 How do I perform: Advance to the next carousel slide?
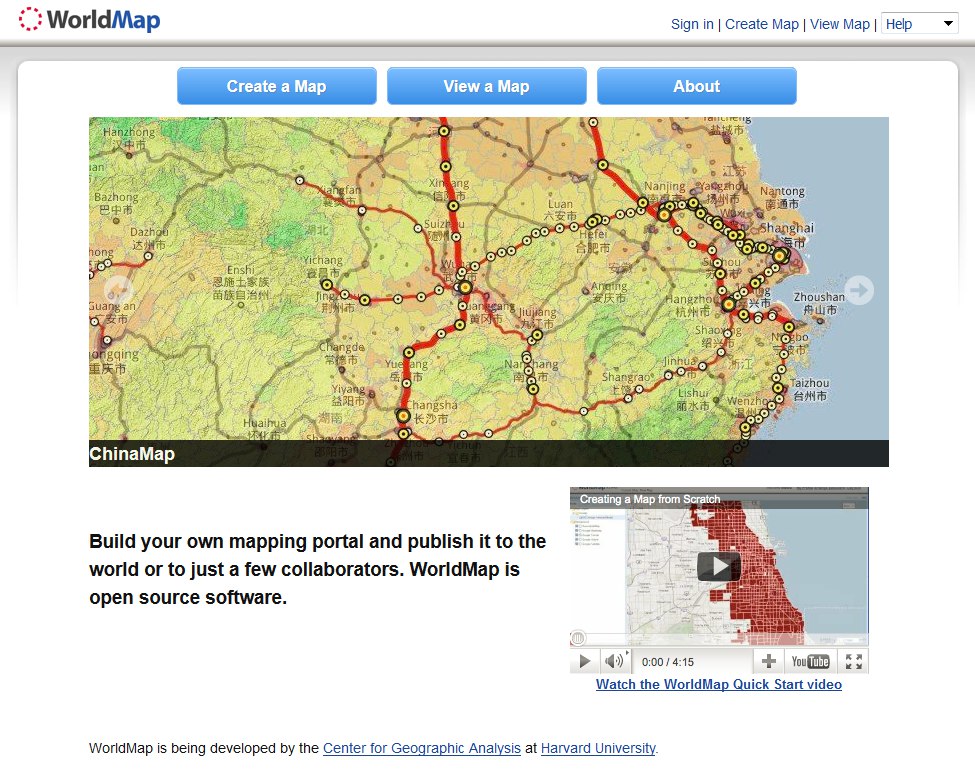click(x=859, y=290)
